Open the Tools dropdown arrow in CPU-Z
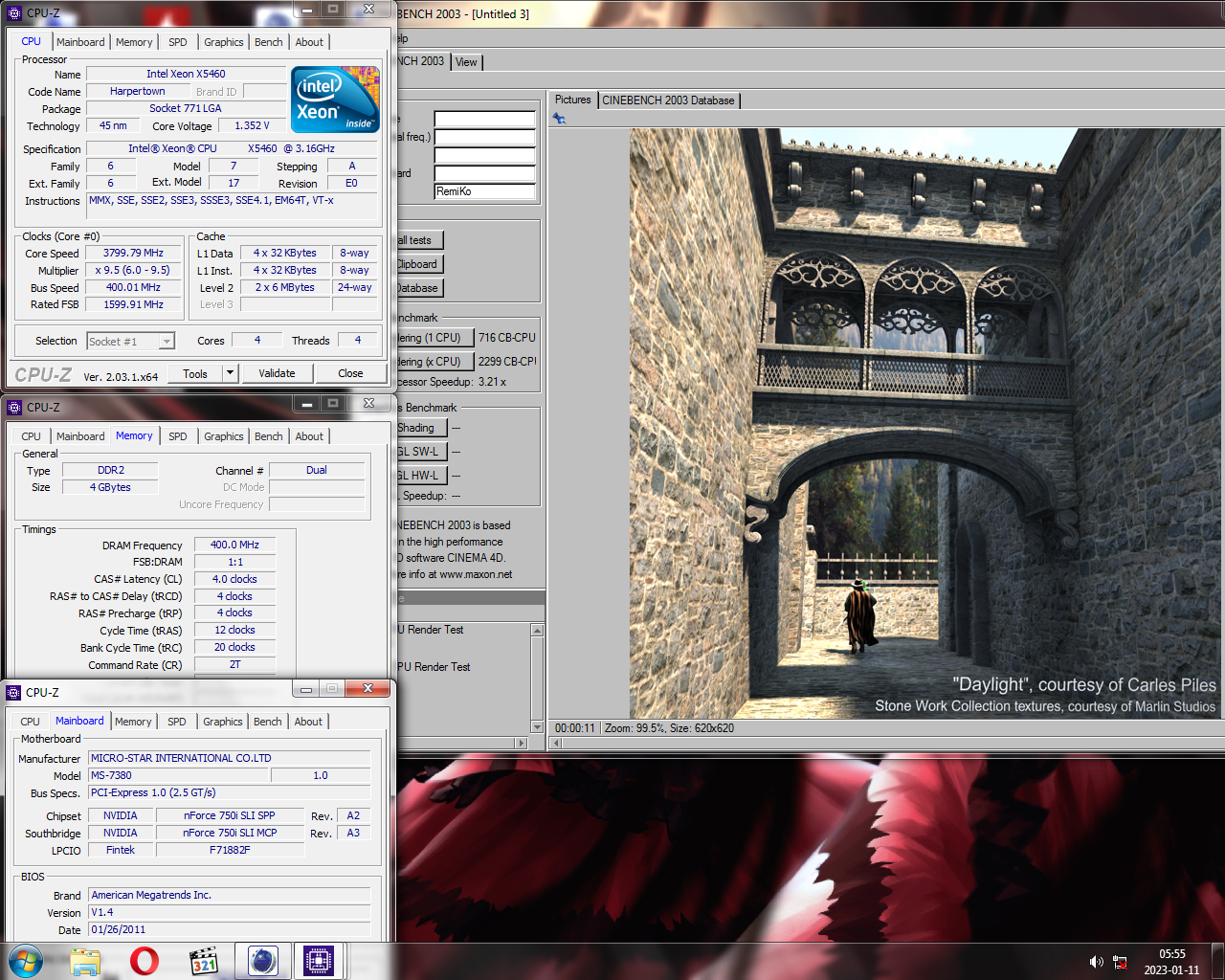 231,373
